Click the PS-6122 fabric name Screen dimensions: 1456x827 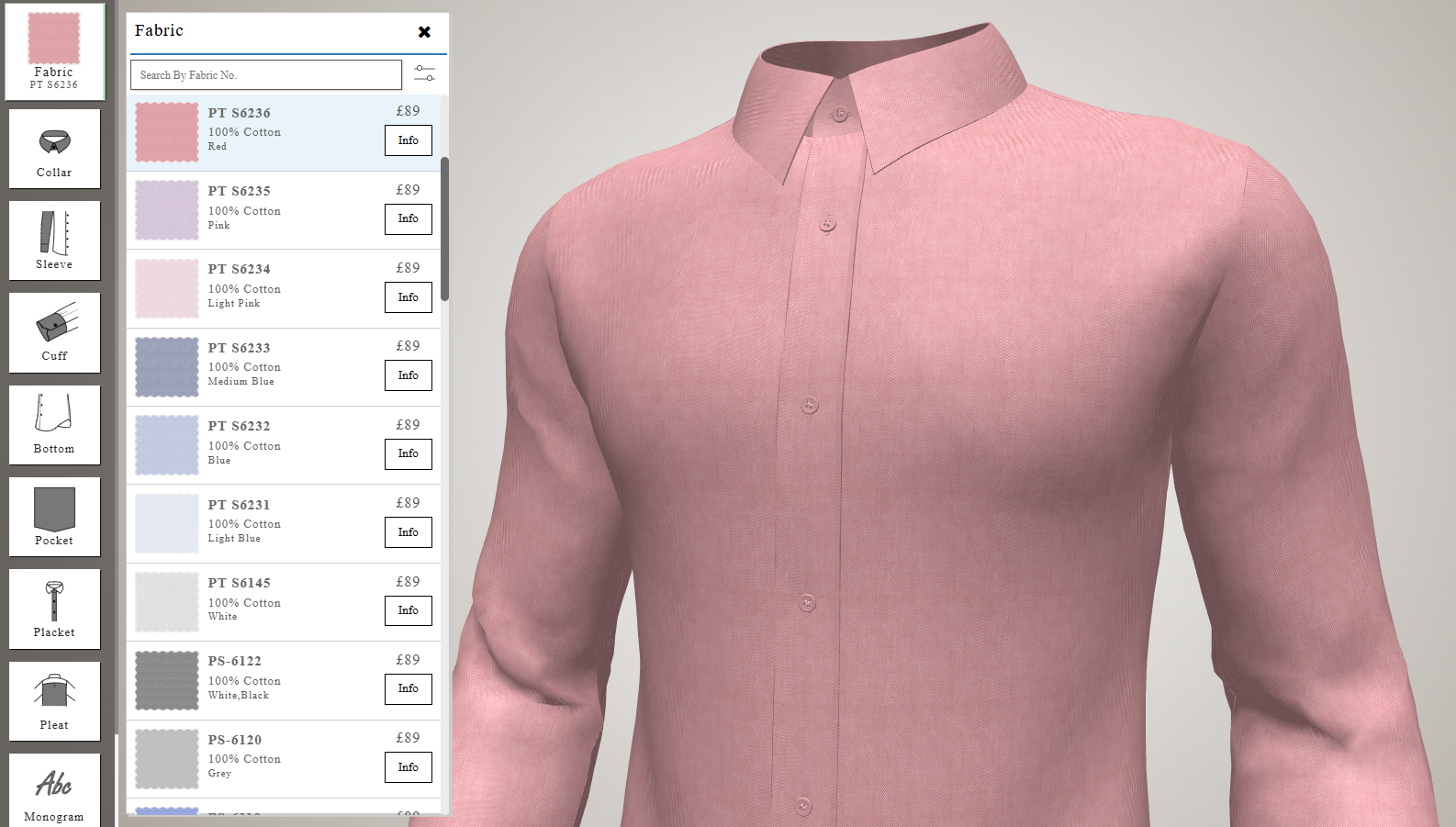click(234, 661)
